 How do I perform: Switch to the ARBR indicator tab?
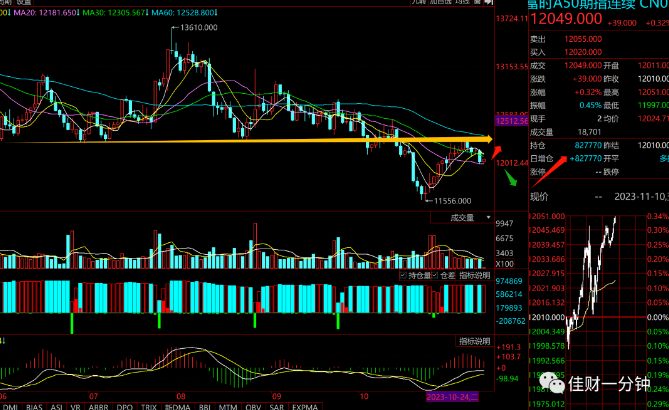coord(99,407)
